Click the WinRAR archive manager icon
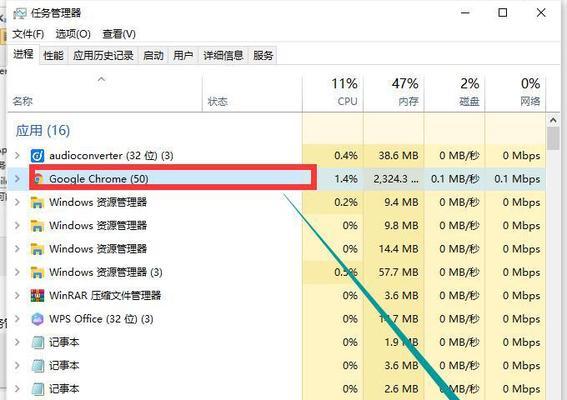Image resolution: width=567 pixels, height=400 pixels. (x=37, y=296)
